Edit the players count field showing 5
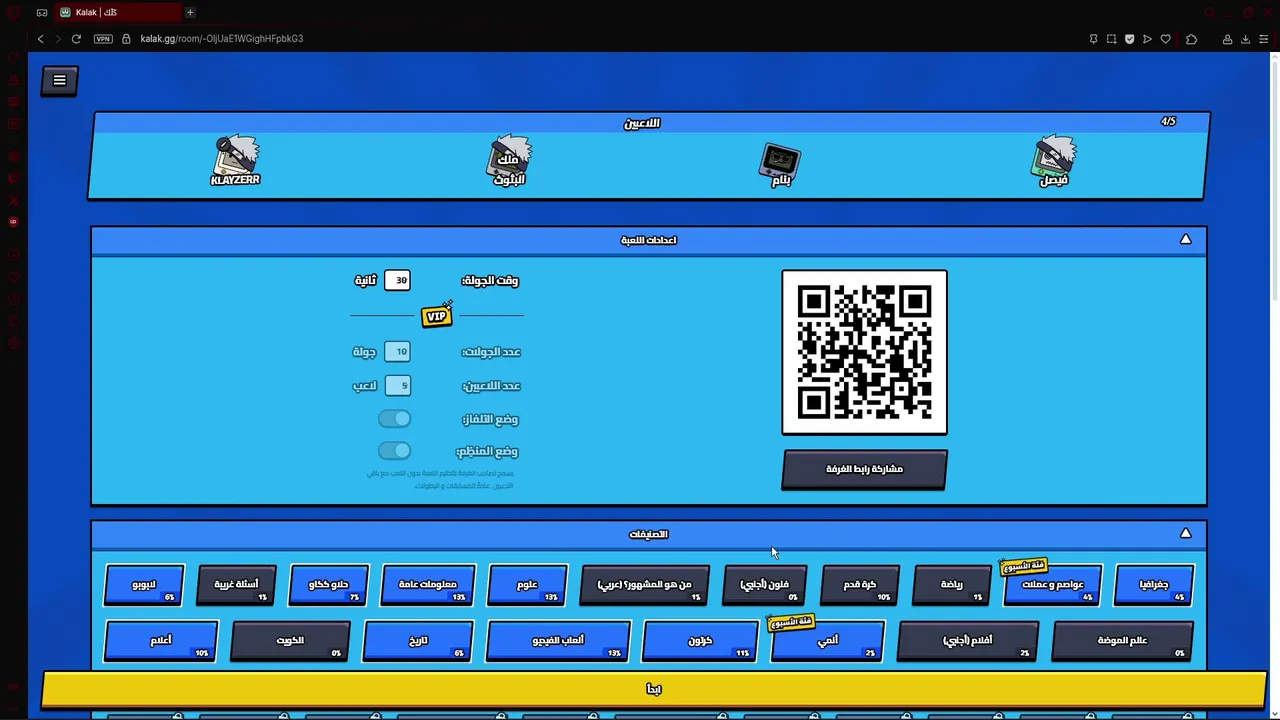The height and width of the screenshot is (720, 1280). click(397, 385)
